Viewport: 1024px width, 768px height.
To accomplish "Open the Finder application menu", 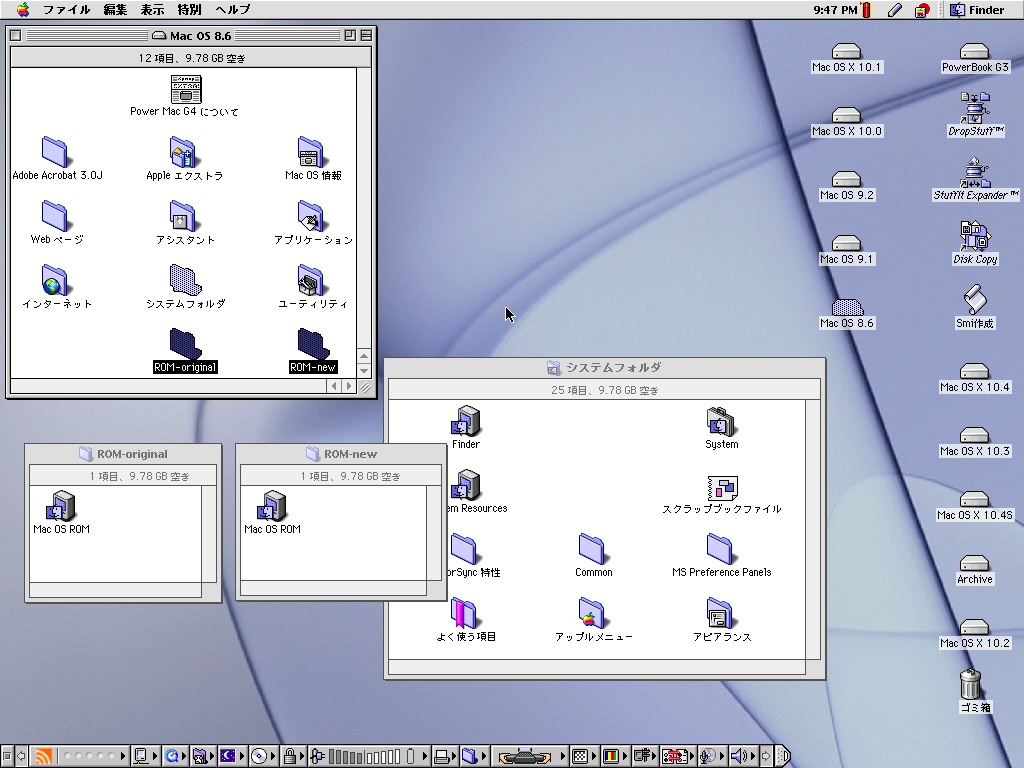I will click(977, 9).
